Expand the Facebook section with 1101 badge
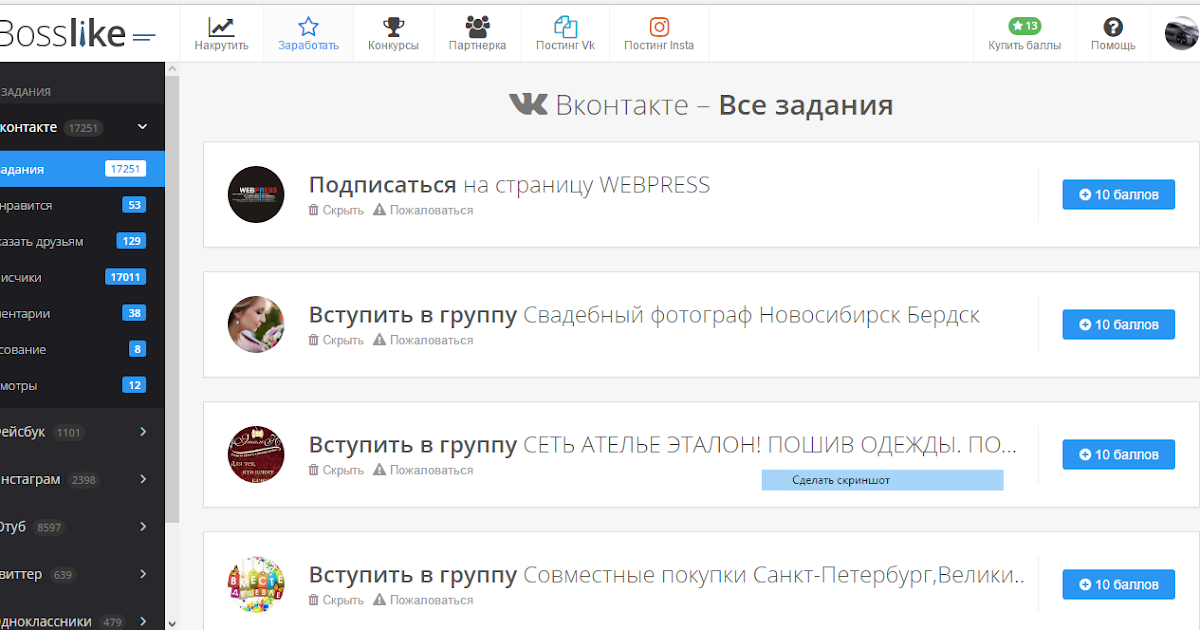The height and width of the screenshot is (630, 1200). coord(82,432)
